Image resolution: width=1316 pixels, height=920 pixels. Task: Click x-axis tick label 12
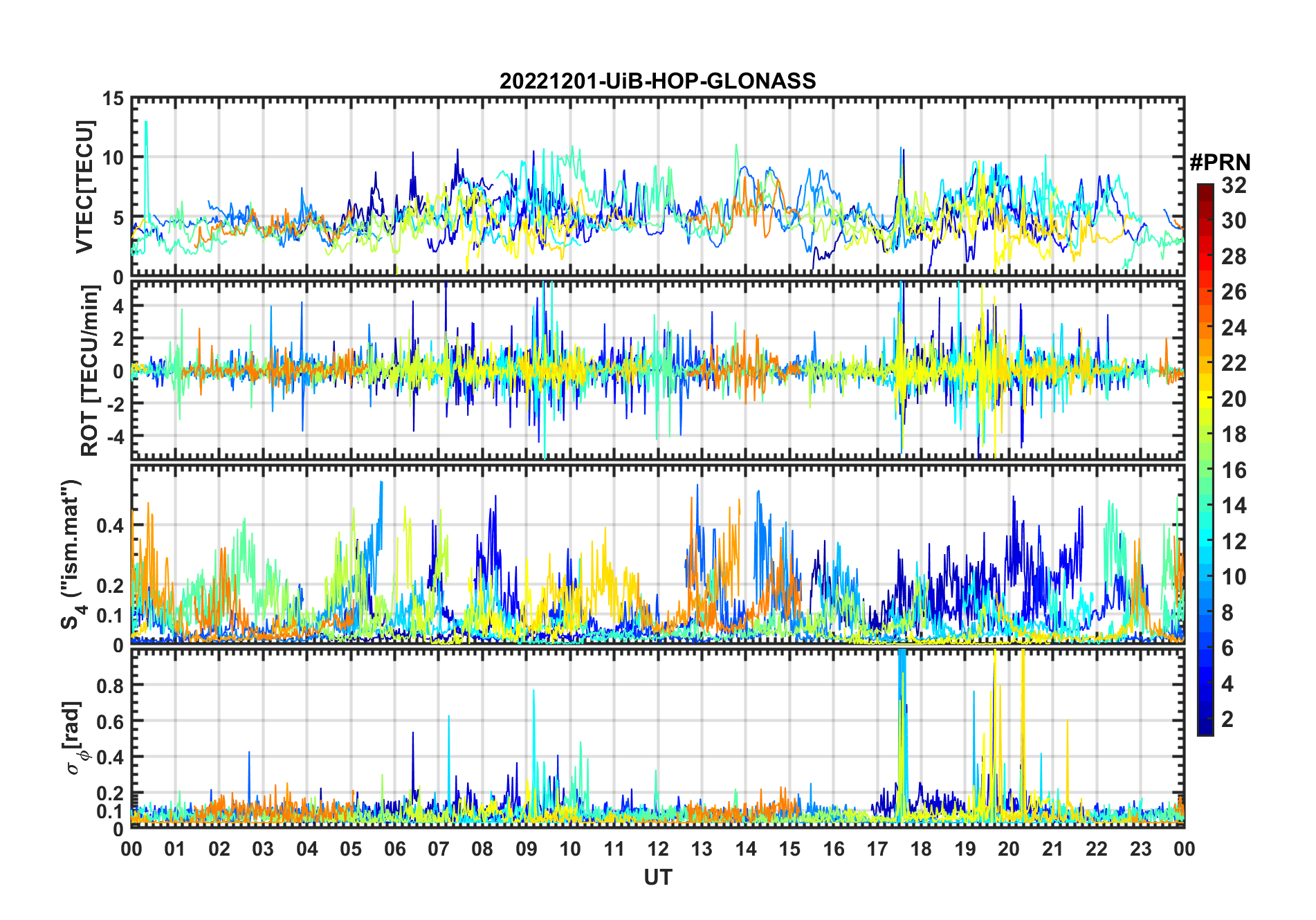(658, 849)
